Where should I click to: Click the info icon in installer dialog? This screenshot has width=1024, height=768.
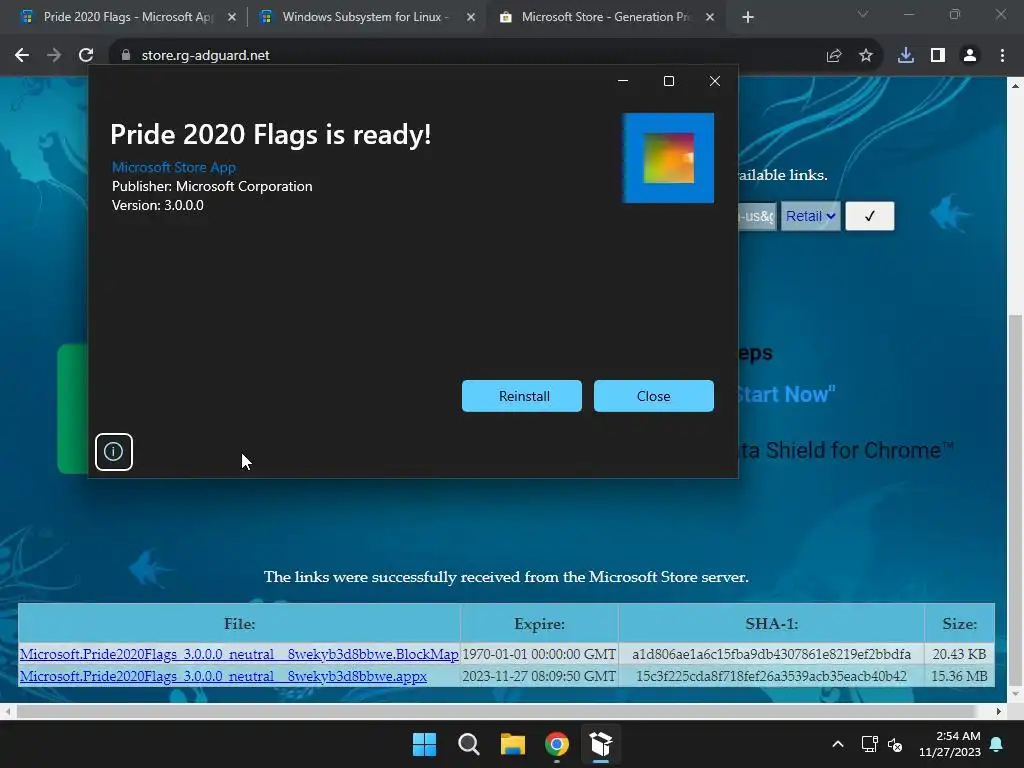click(x=114, y=452)
